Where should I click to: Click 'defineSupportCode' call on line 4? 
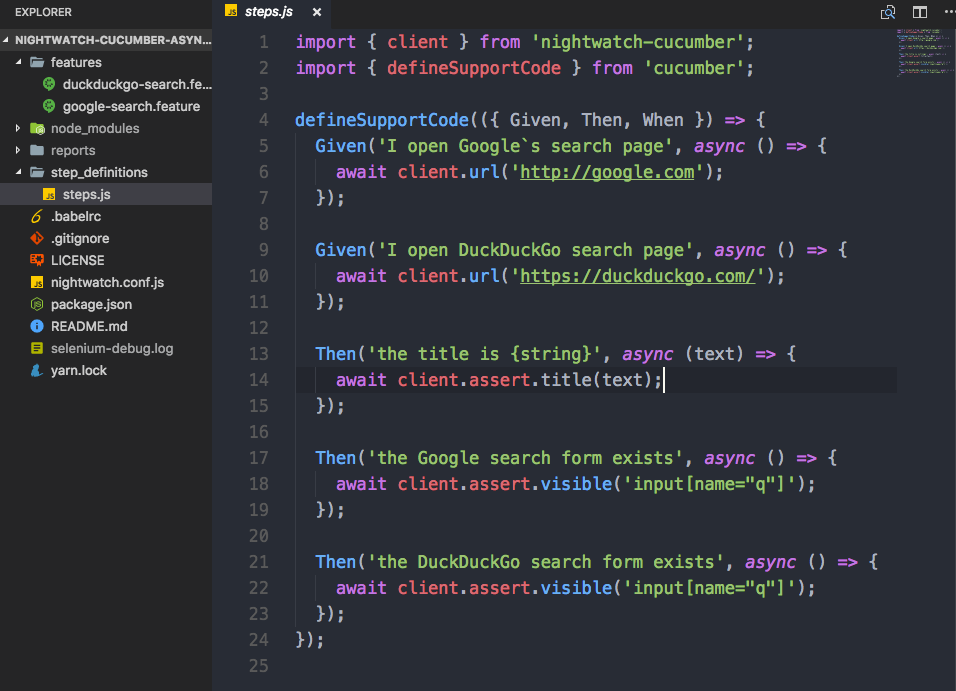tap(382, 120)
